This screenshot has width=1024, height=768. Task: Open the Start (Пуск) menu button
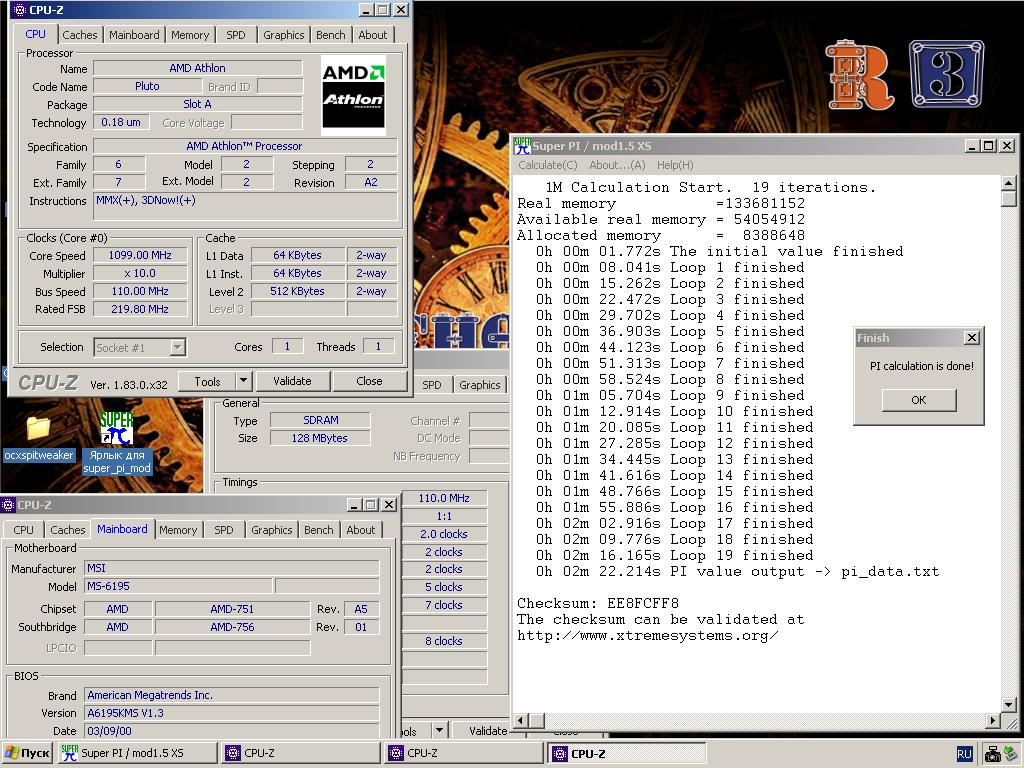pos(27,753)
